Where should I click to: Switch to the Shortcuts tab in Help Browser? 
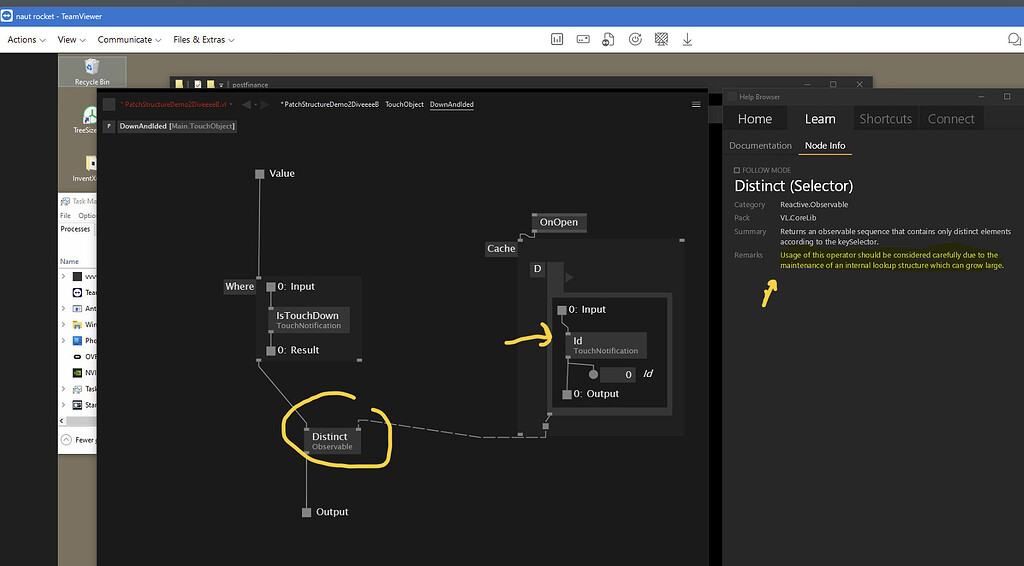[885, 119]
